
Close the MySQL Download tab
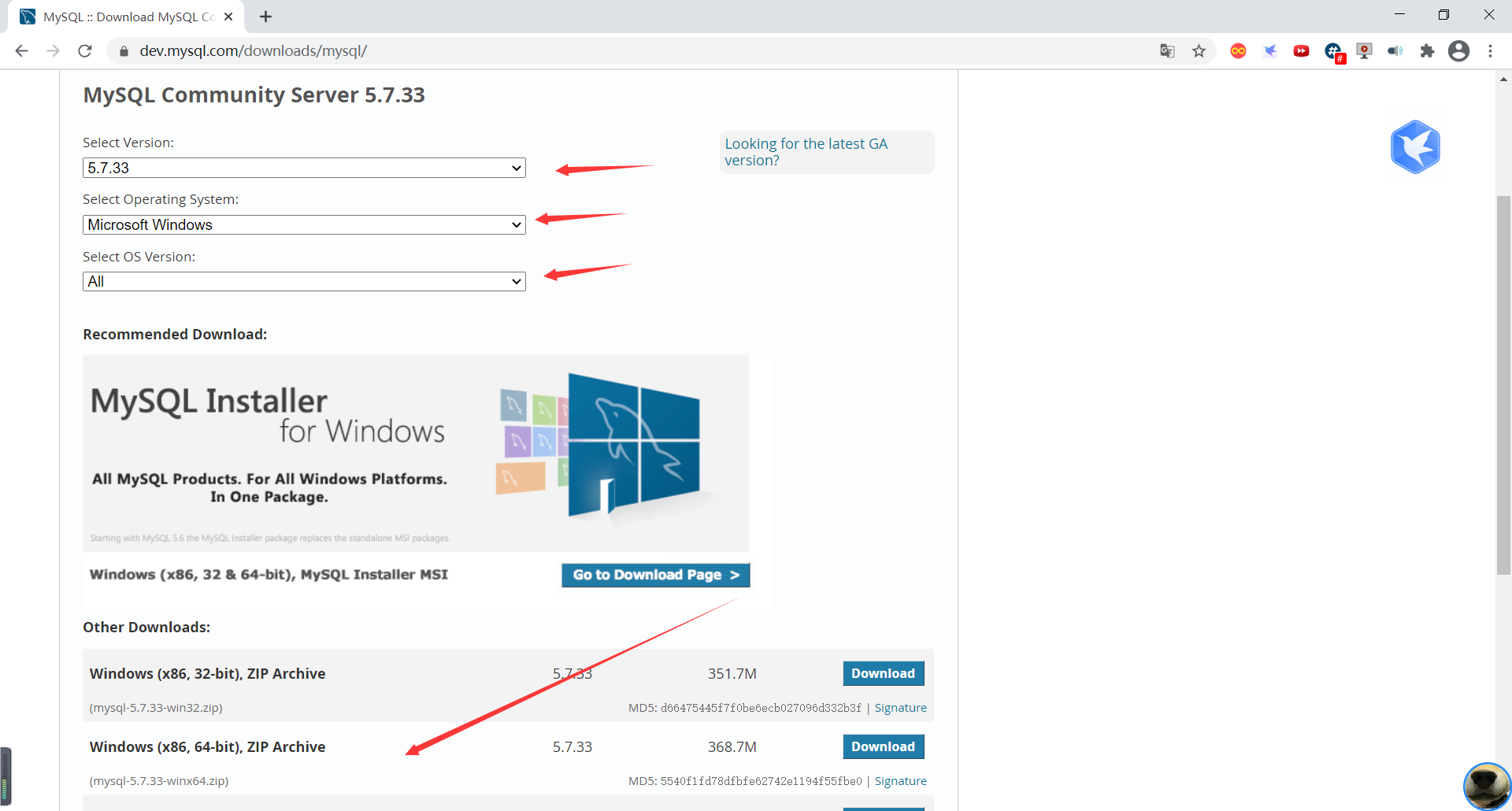(228, 17)
